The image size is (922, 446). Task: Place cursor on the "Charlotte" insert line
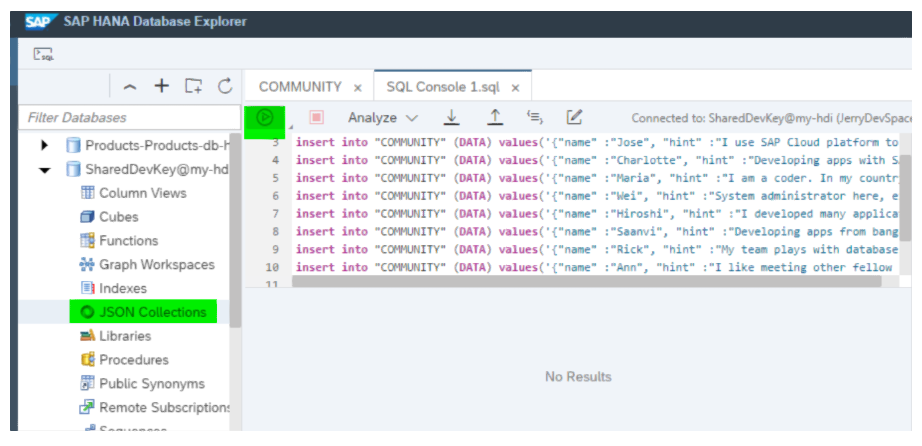597,160
